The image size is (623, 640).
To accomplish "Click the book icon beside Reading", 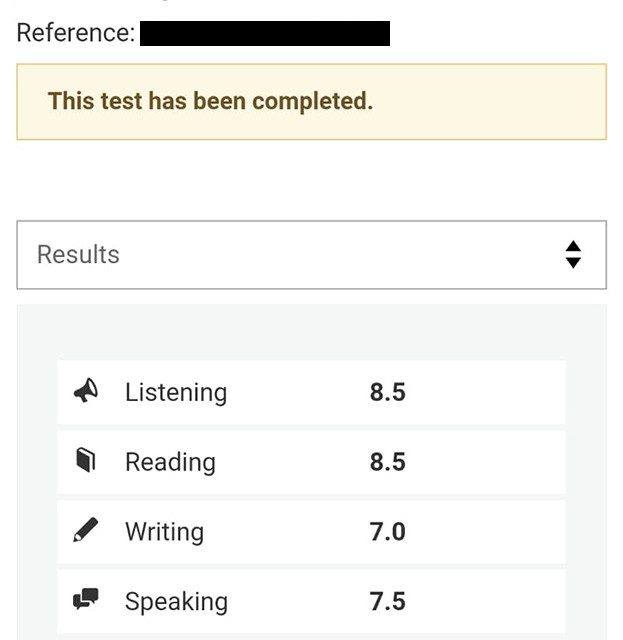I will coord(86,461).
